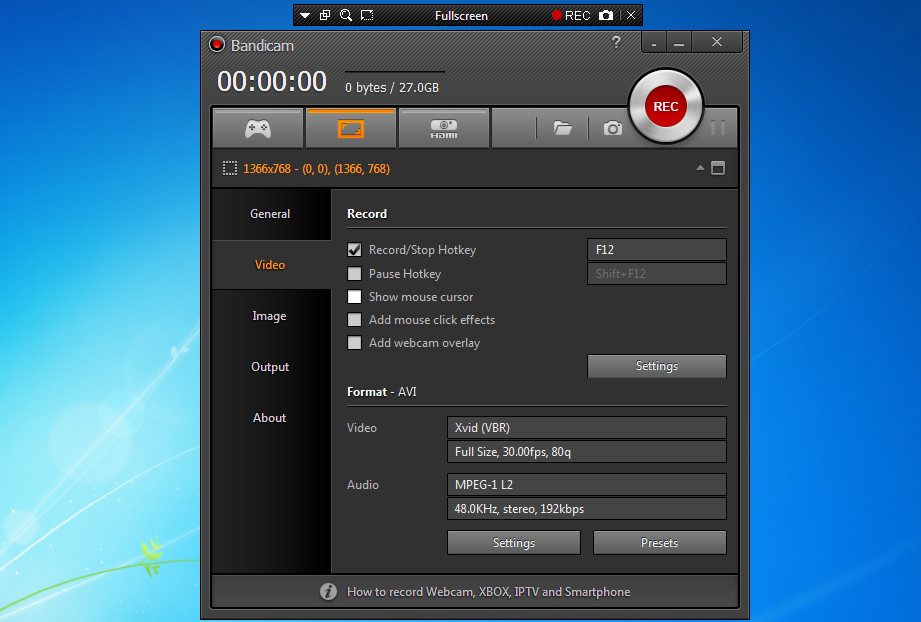Image resolution: width=921 pixels, height=622 pixels.
Task: Click the window mode icon beside the arrow
Action: coord(718,168)
